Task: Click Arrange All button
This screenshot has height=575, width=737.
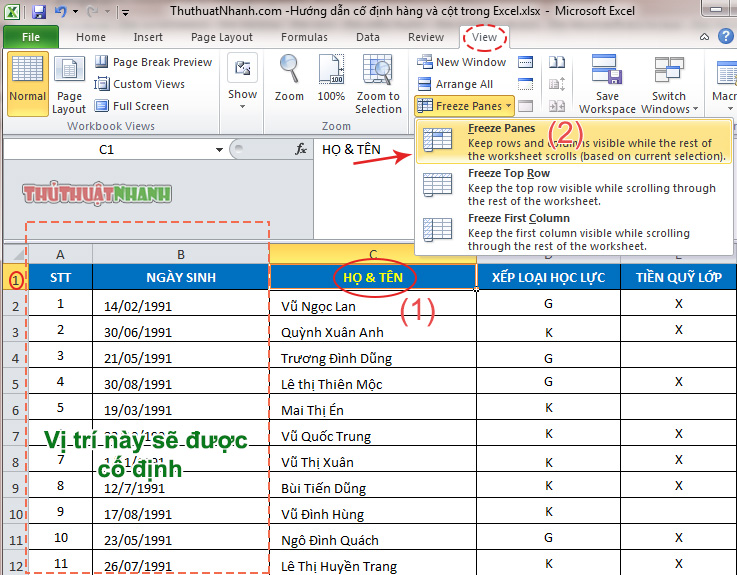Action: (x=455, y=84)
